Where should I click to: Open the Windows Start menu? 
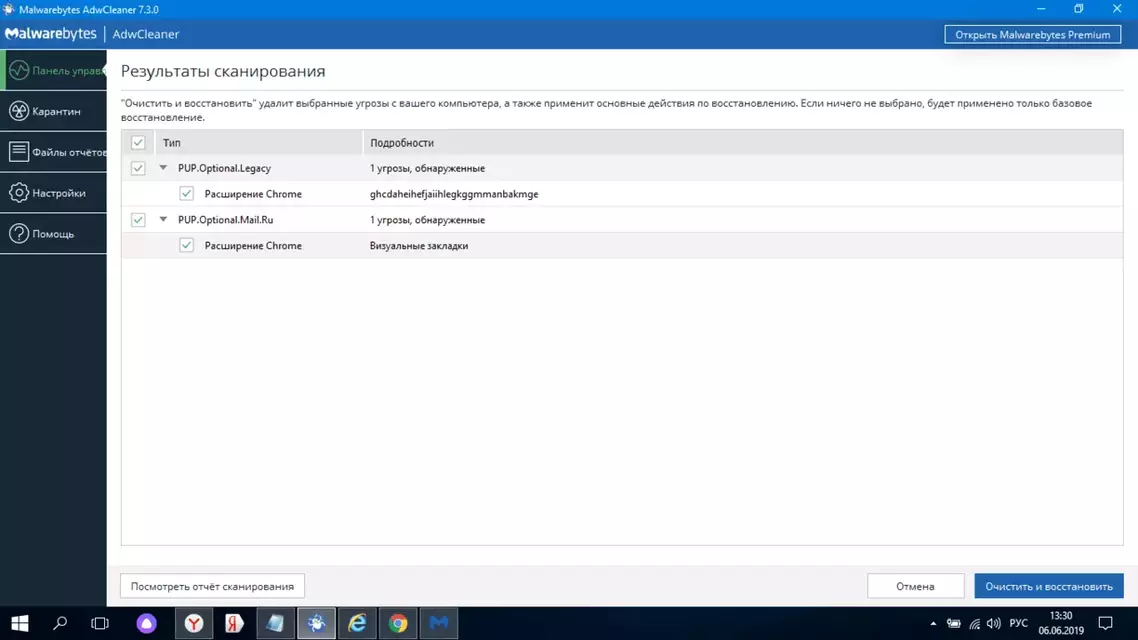point(20,623)
